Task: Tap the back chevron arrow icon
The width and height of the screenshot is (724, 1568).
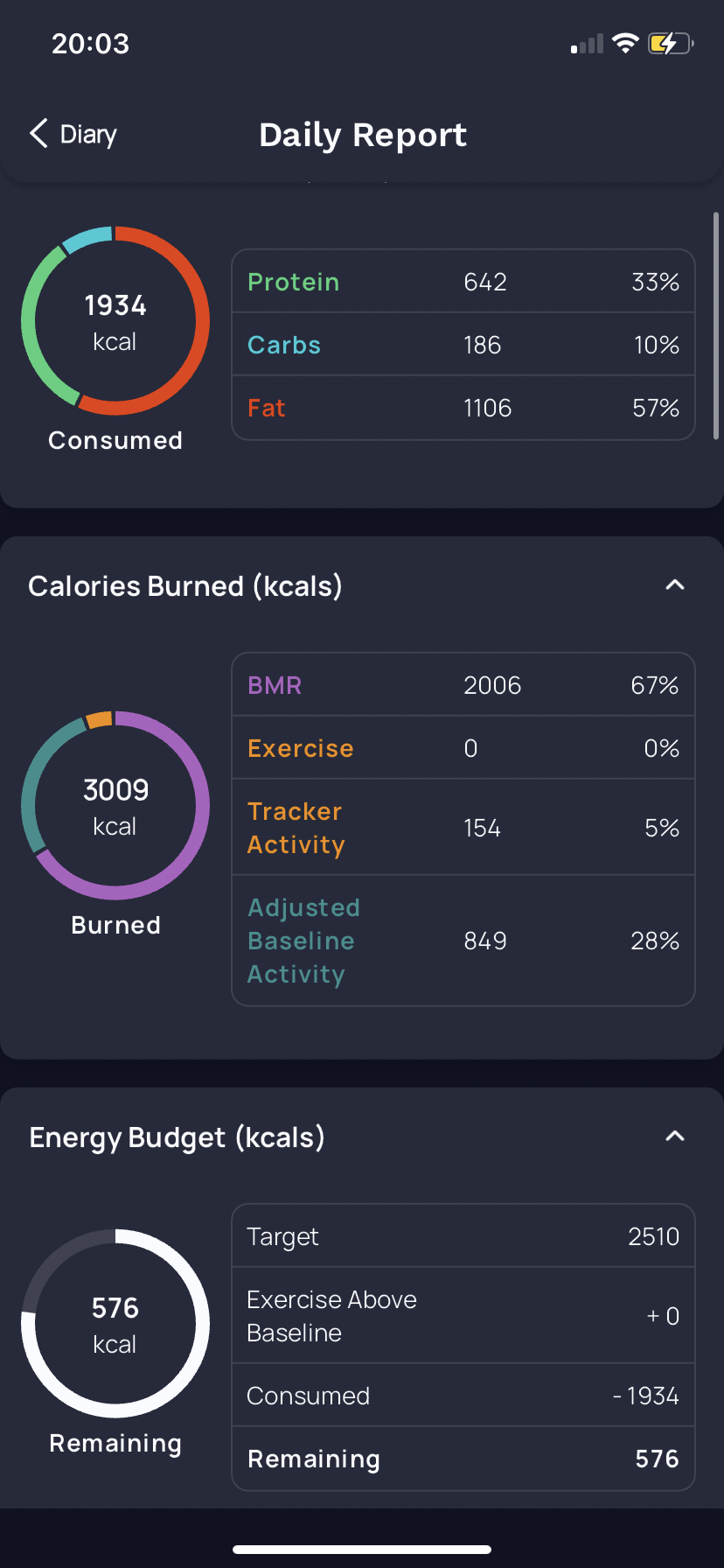Action: click(38, 134)
